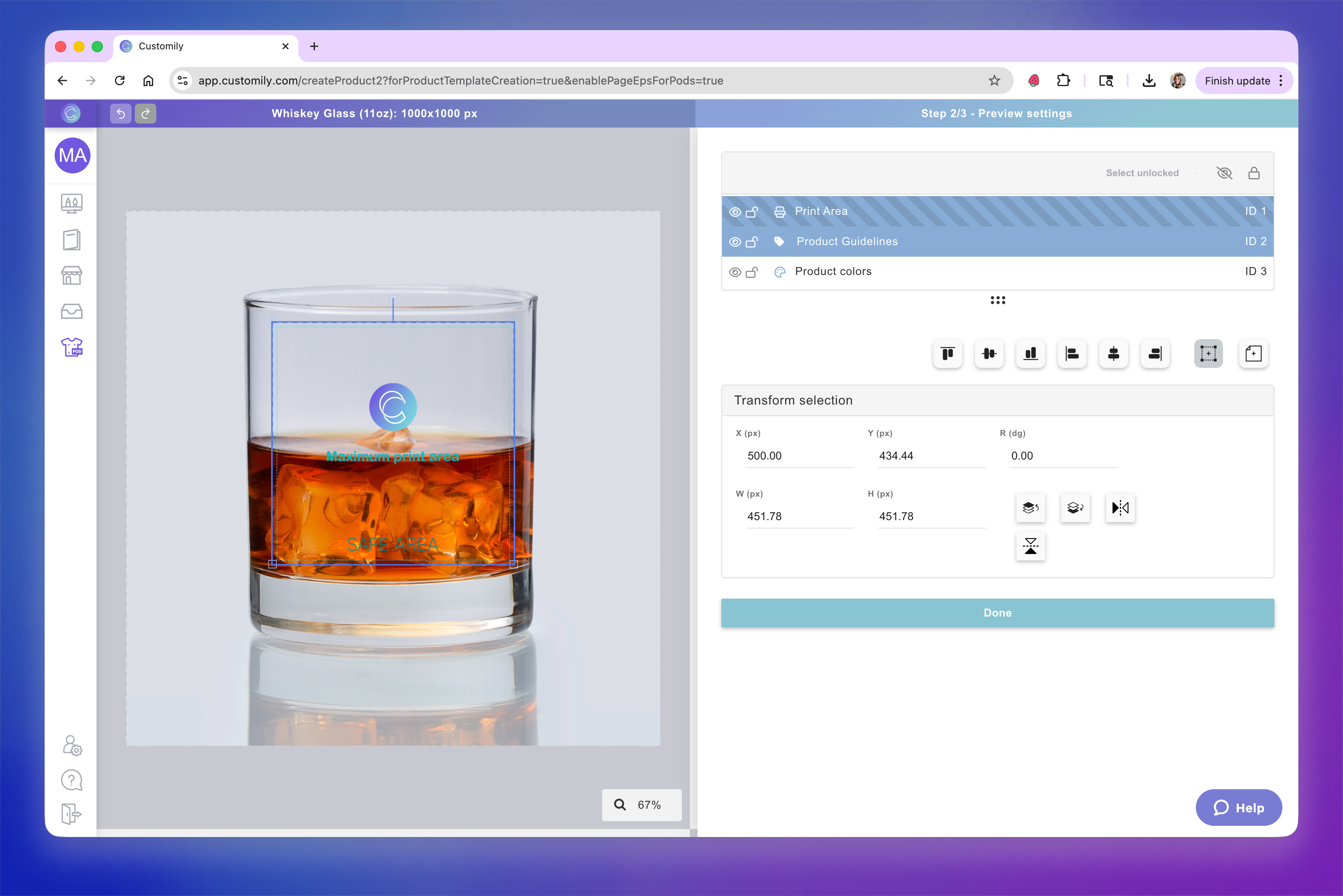Open the POD t-shirt sidebar icon
The image size is (1343, 896).
tap(72, 347)
